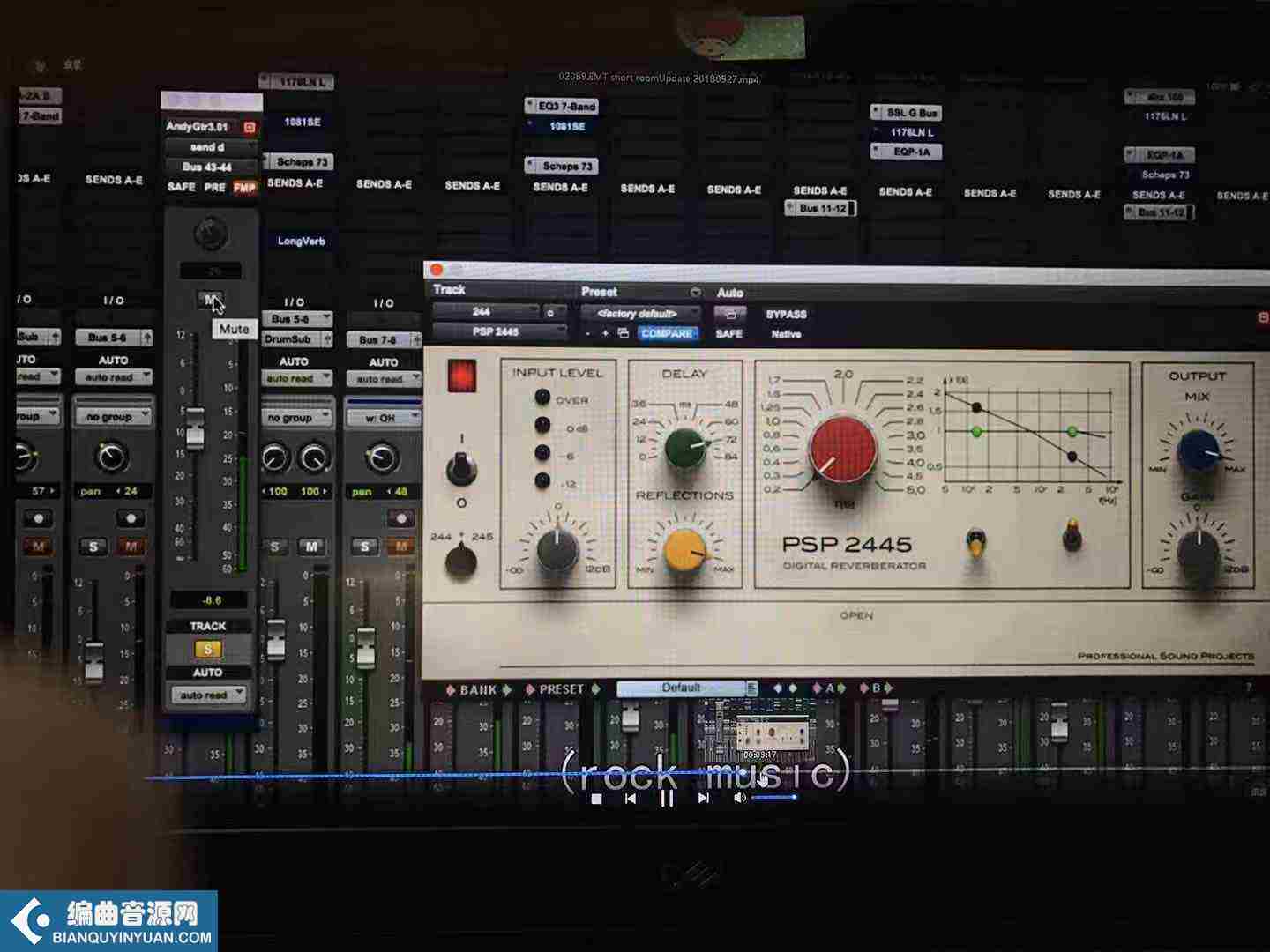Click the preset list icon next to Default

752,688
